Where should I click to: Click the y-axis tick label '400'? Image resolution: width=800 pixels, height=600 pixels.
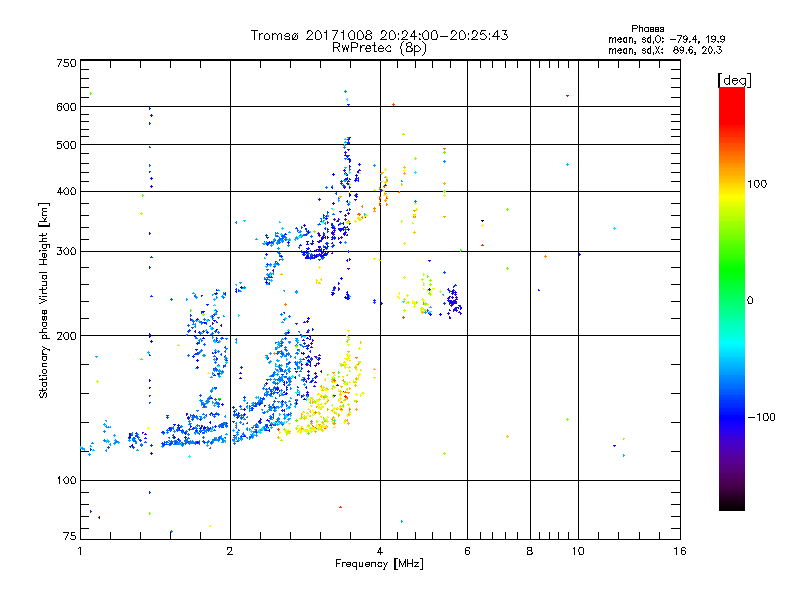(x=67, y=192)
